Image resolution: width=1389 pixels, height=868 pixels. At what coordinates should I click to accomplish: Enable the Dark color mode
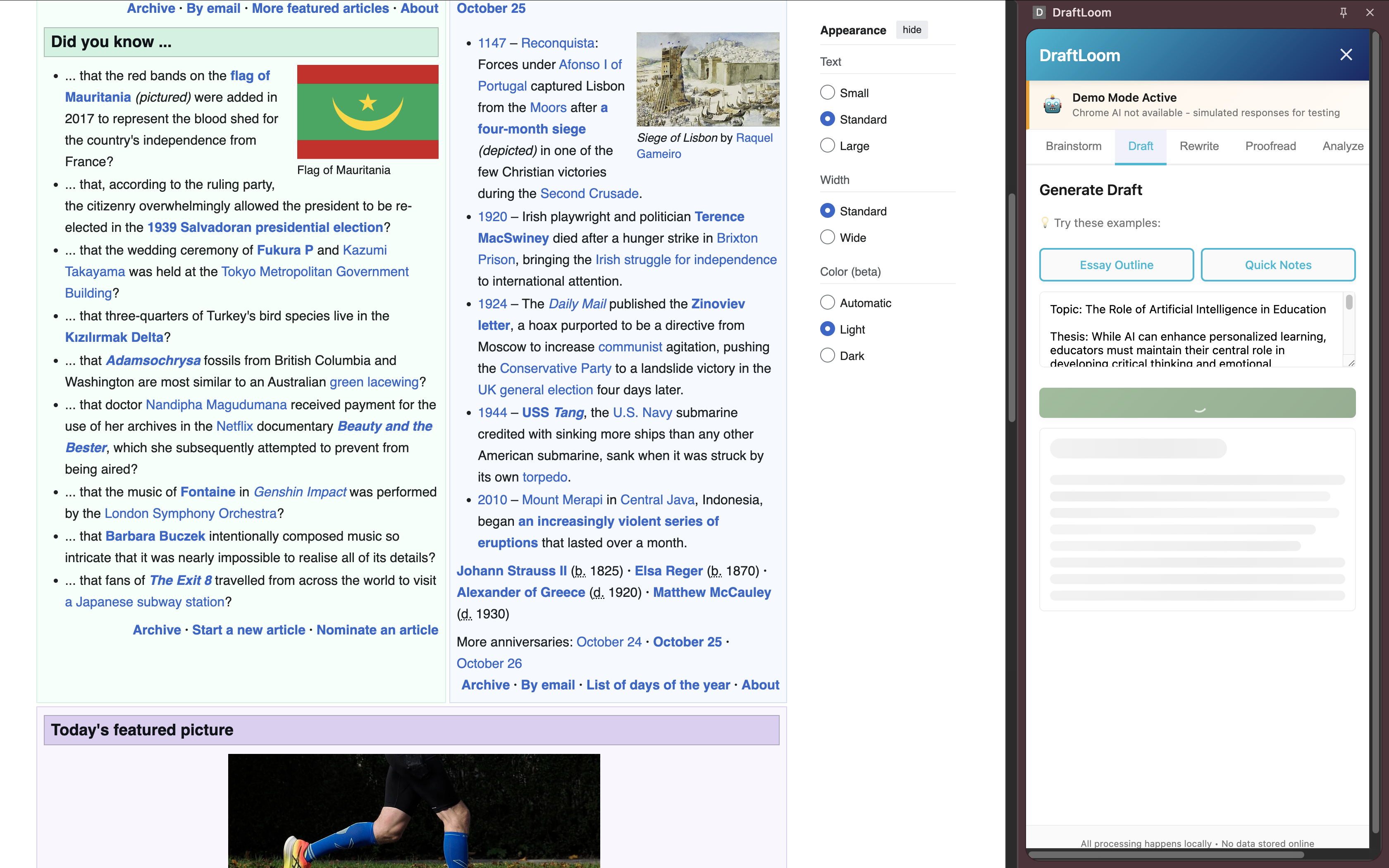[827, 355]
